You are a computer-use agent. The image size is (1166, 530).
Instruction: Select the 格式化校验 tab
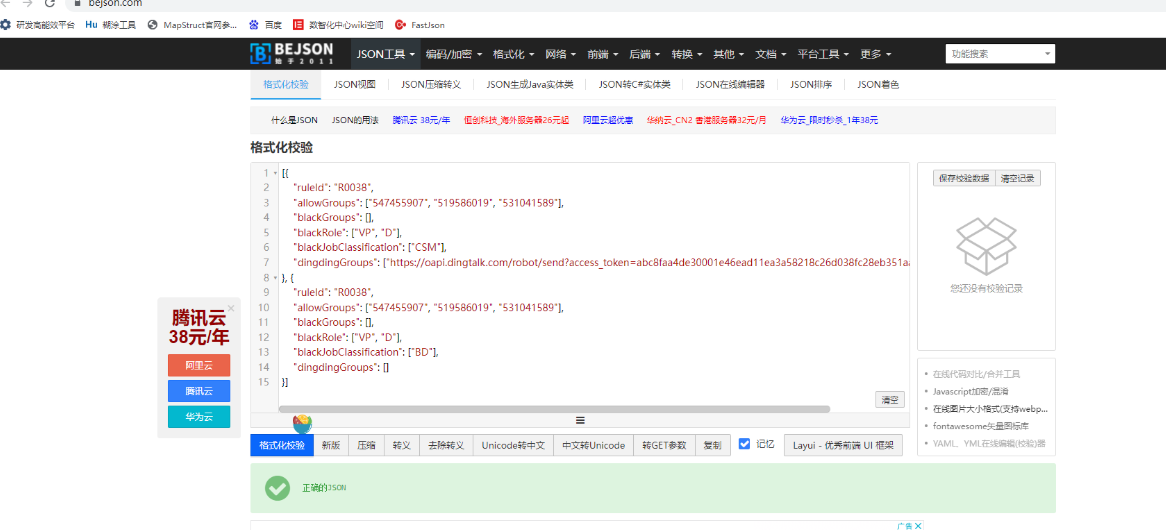286,85
